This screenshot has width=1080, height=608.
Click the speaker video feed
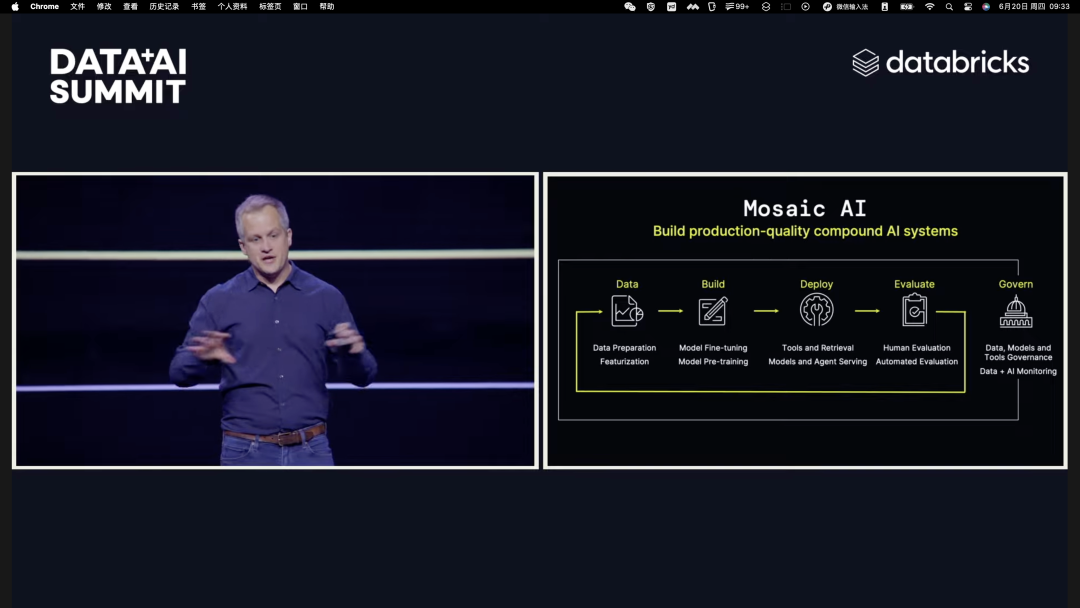[x=275, y=320]
